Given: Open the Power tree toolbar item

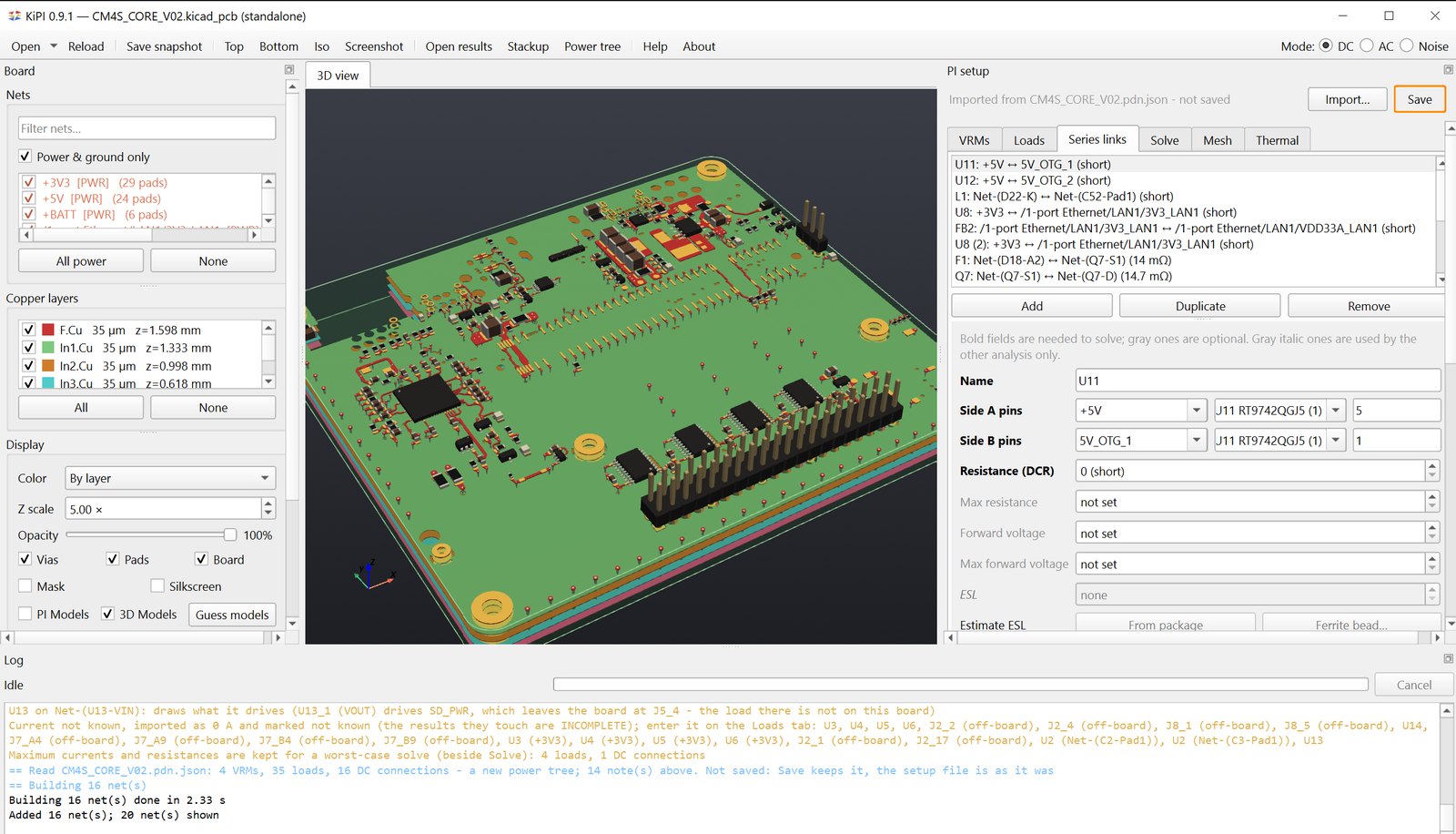Looking at the screenshot, I should [592, 46].
